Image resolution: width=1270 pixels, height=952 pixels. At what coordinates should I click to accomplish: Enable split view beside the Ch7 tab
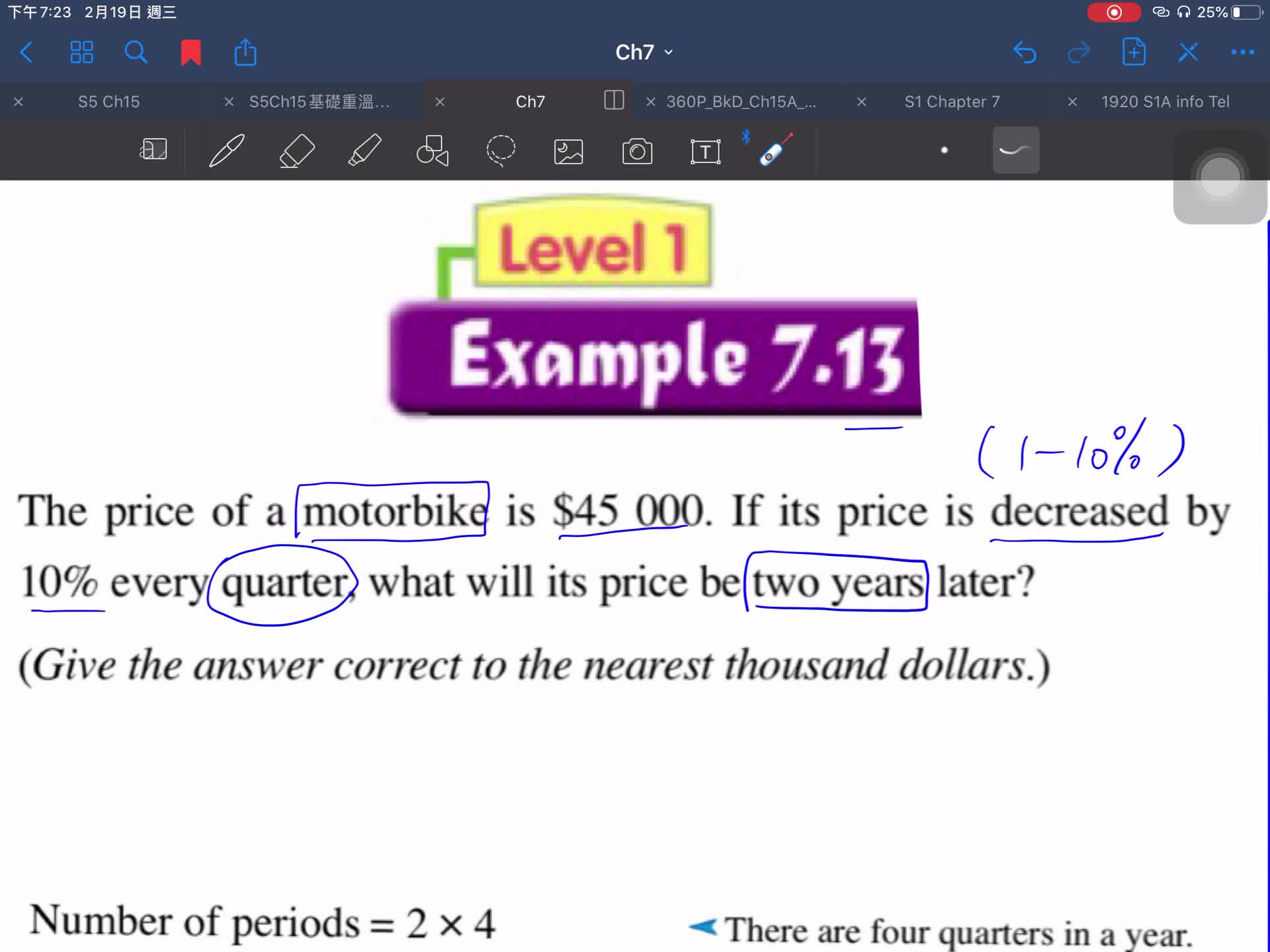(x=613, y=101)
